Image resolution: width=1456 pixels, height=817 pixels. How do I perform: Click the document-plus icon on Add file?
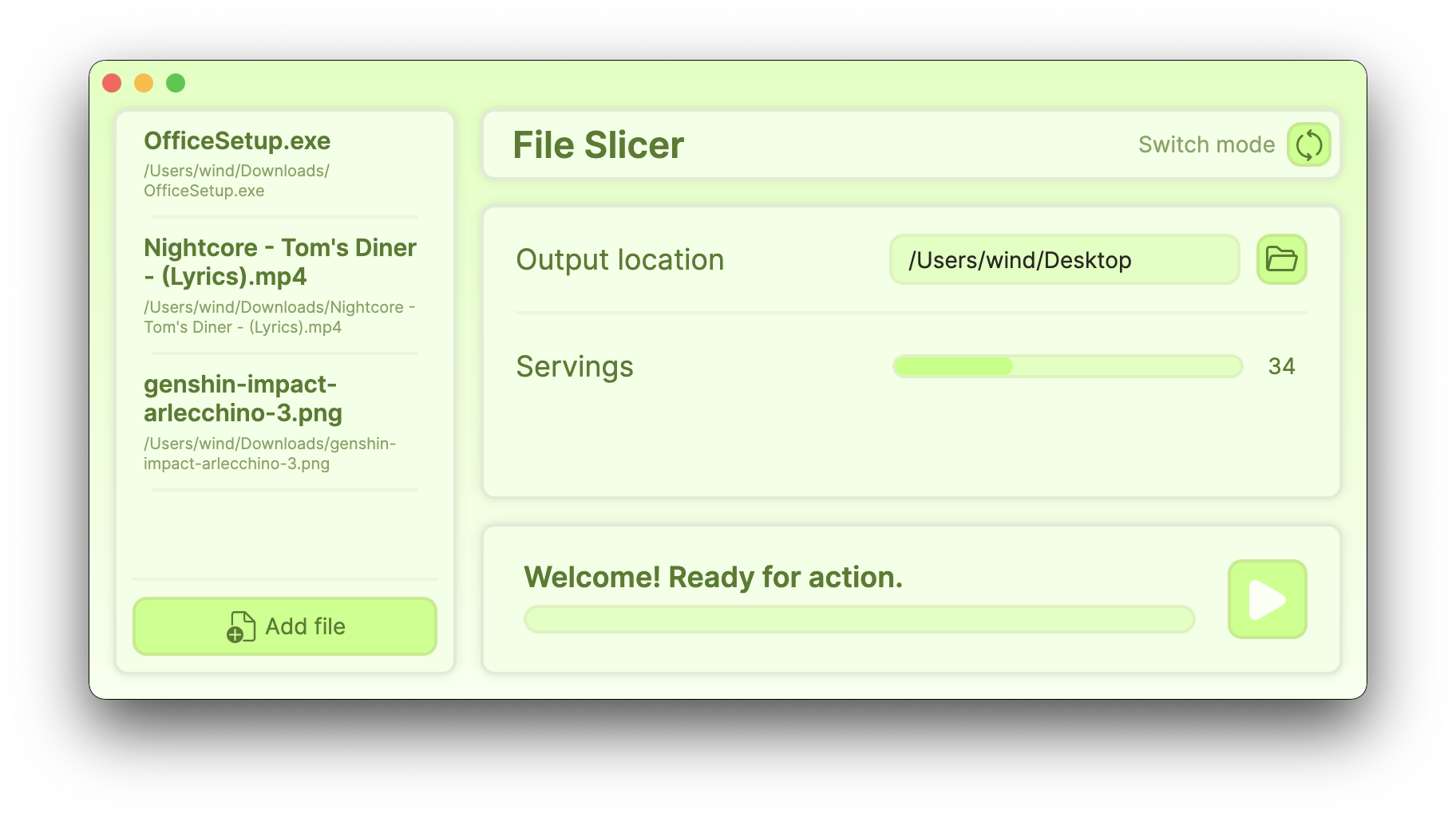[x=240, y=626]
